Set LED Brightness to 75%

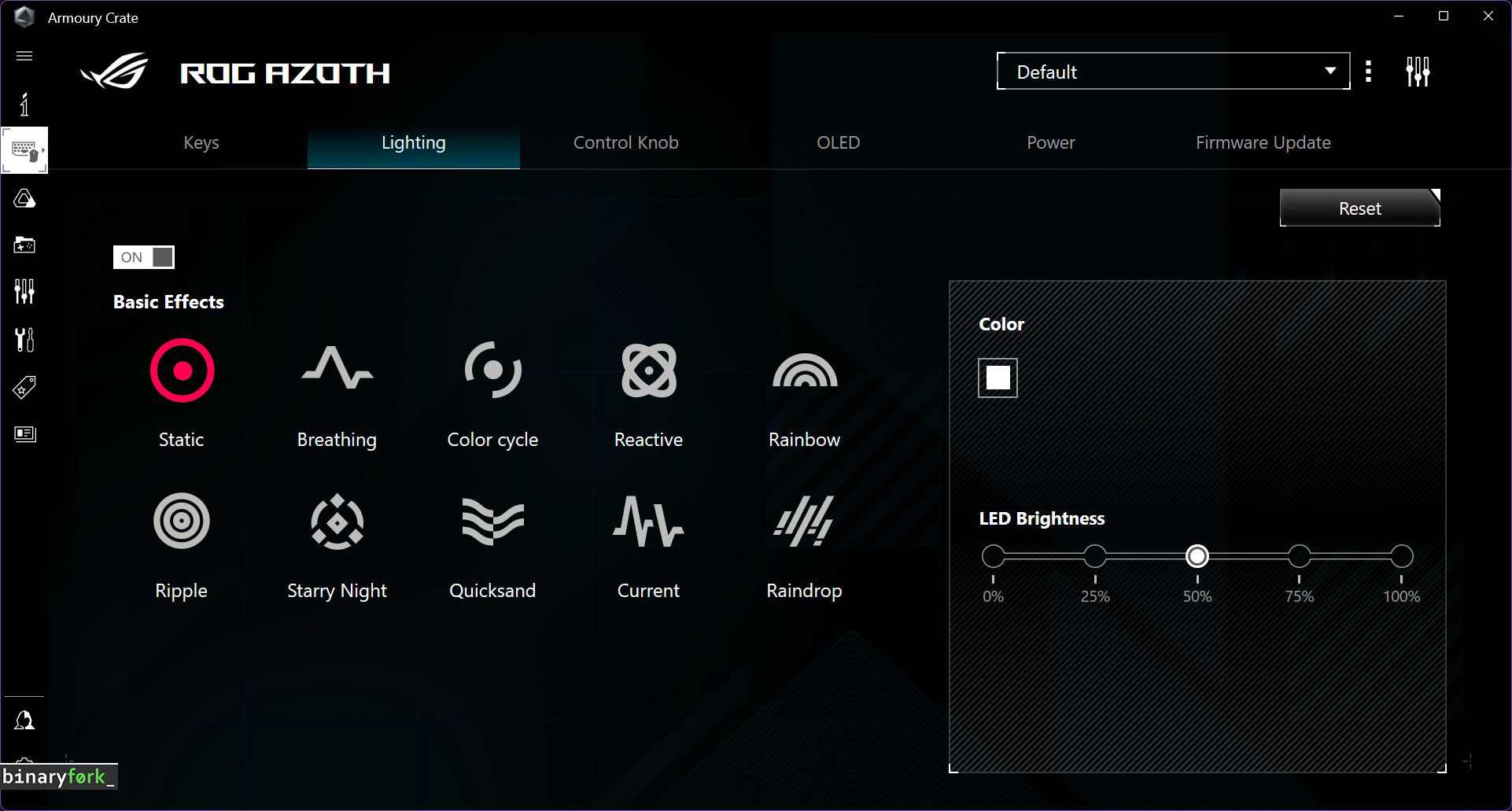click(1300, 556)
